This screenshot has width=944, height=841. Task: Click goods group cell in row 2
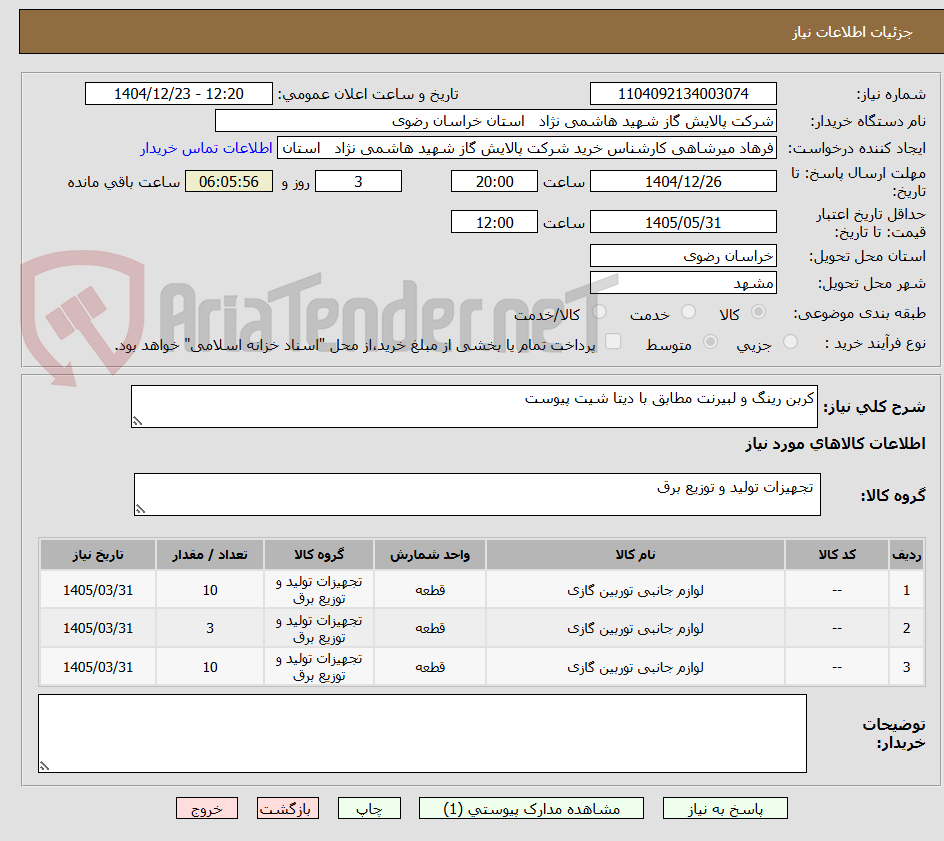click(x=319, y=628)
